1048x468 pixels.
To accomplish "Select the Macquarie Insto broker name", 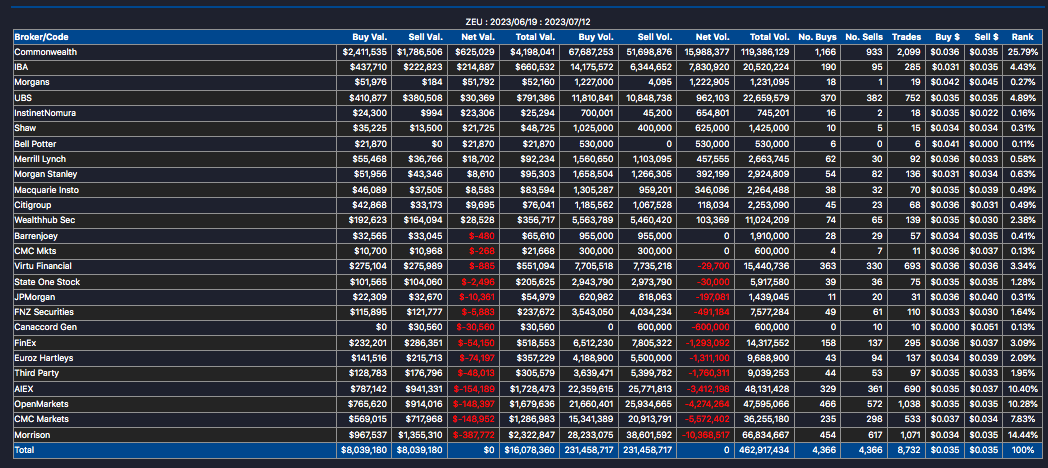I will coord(45,190).
